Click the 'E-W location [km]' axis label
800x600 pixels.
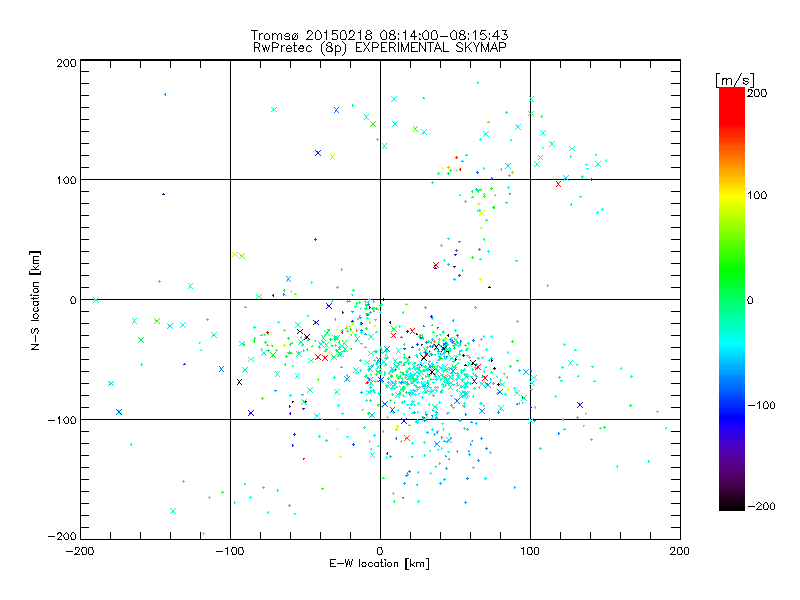click(379, 564)
